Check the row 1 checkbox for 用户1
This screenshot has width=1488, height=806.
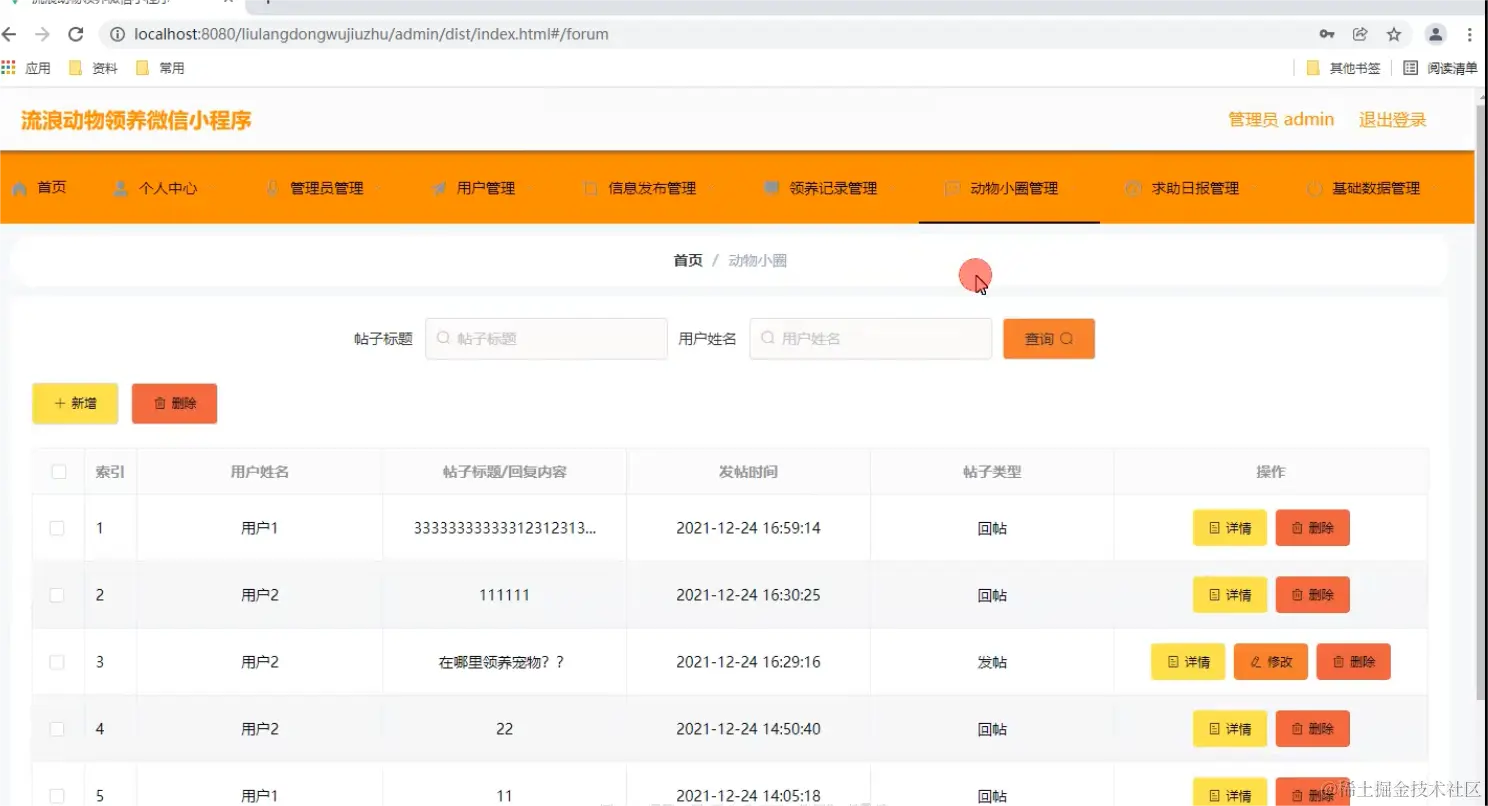click(x=57, y=528)
